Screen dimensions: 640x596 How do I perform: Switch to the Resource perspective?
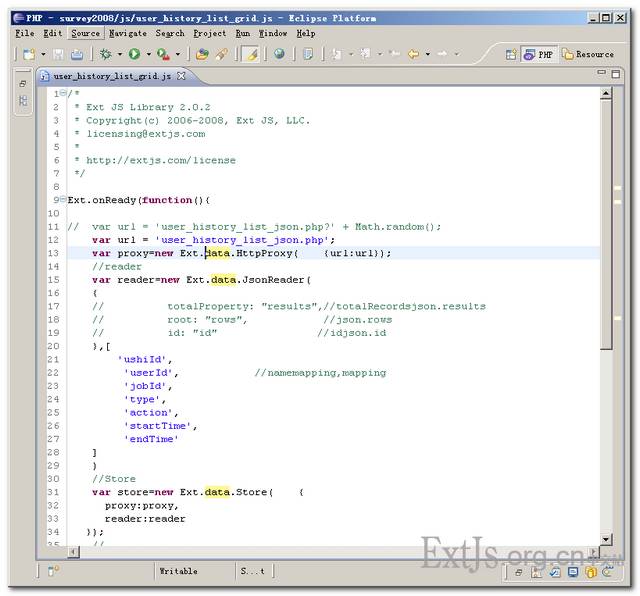point(588,54)
